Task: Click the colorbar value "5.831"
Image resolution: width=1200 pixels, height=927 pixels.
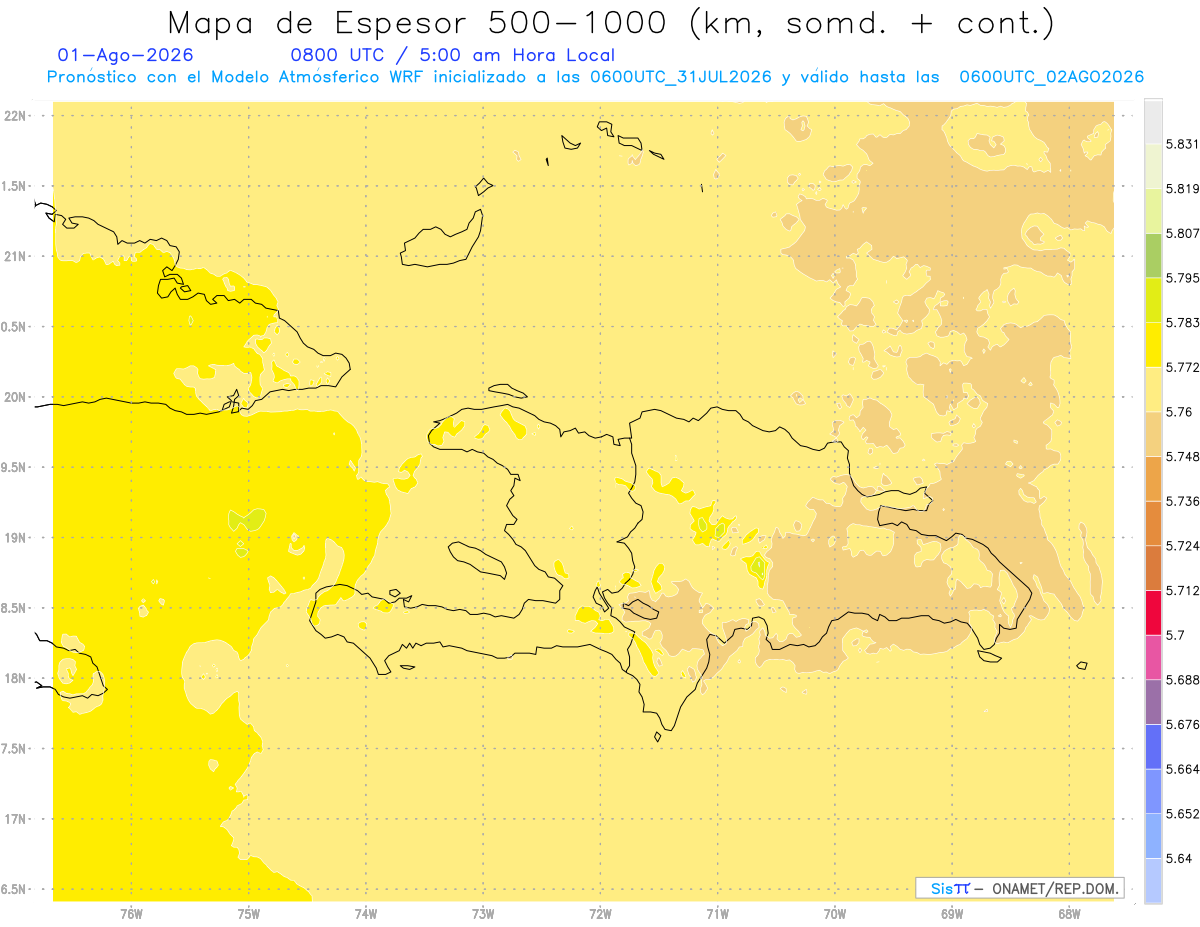Action: click(x=1183, y=144)
